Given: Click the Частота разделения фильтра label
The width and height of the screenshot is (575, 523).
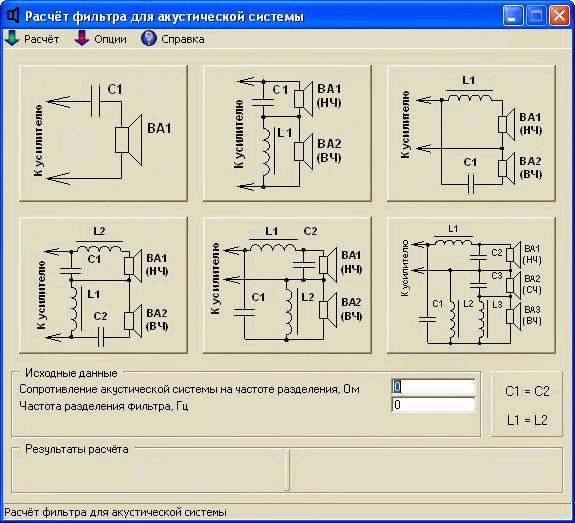Looking at the screenshot, I should click(x=104, y=406).
